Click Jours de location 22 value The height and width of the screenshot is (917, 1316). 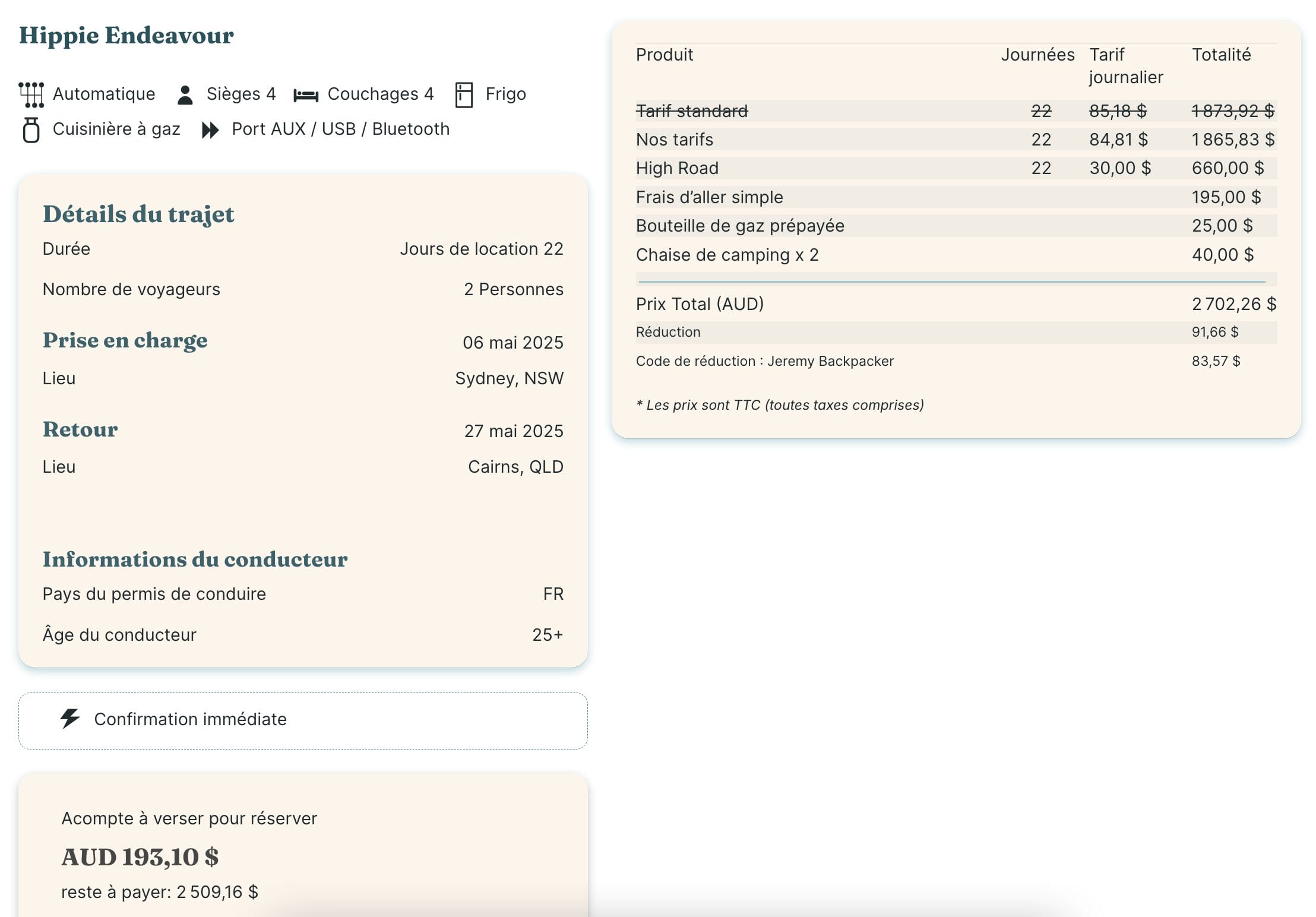pyautogui.click(x=482, y=249)
